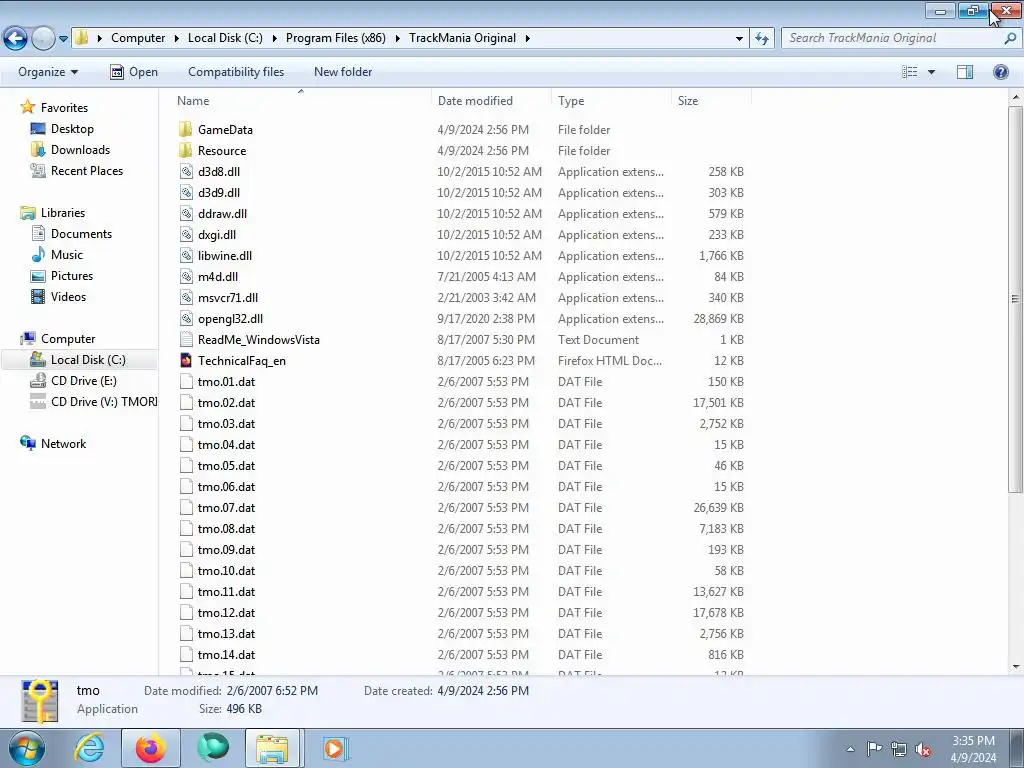Launch Internet Explorer from taskbar
Screen dimensions: 1024x768
89,748
